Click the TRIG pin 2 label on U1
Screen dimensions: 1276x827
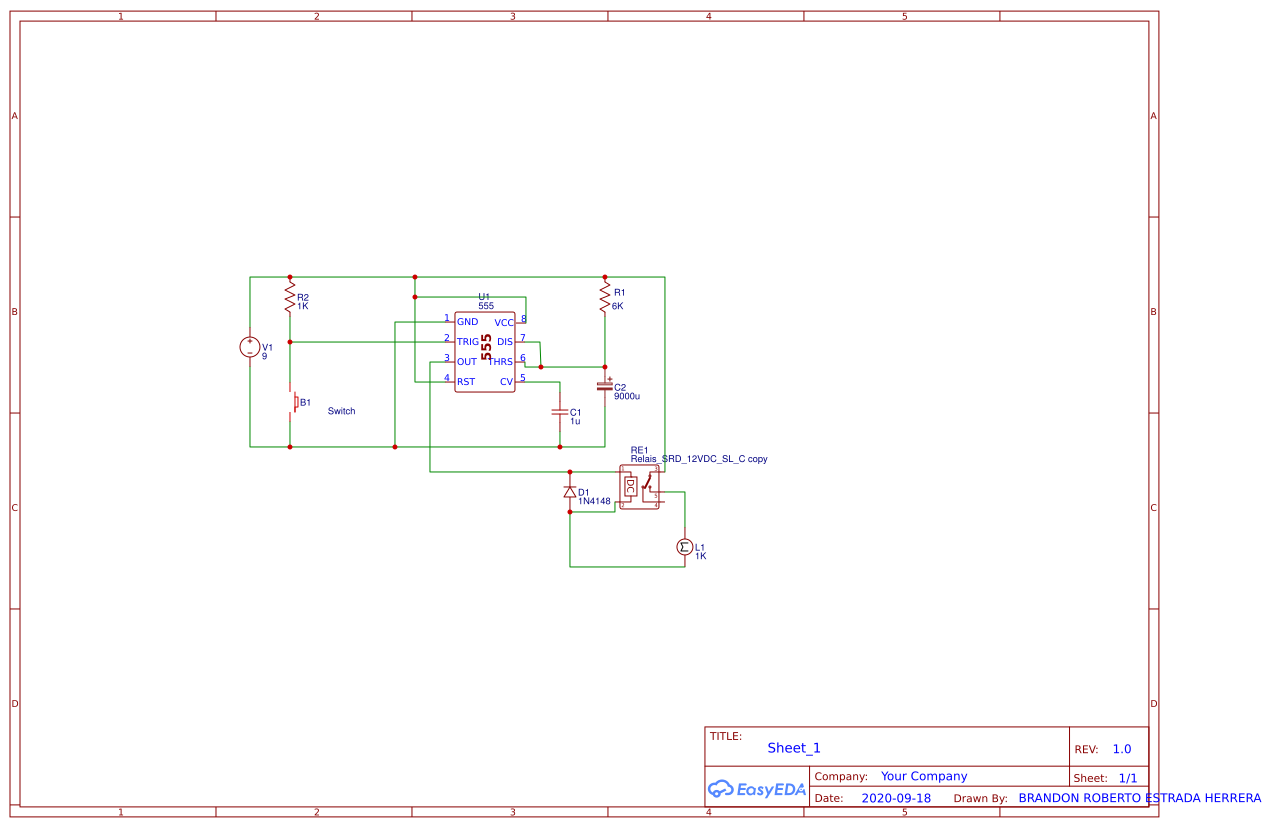(467, 341)
